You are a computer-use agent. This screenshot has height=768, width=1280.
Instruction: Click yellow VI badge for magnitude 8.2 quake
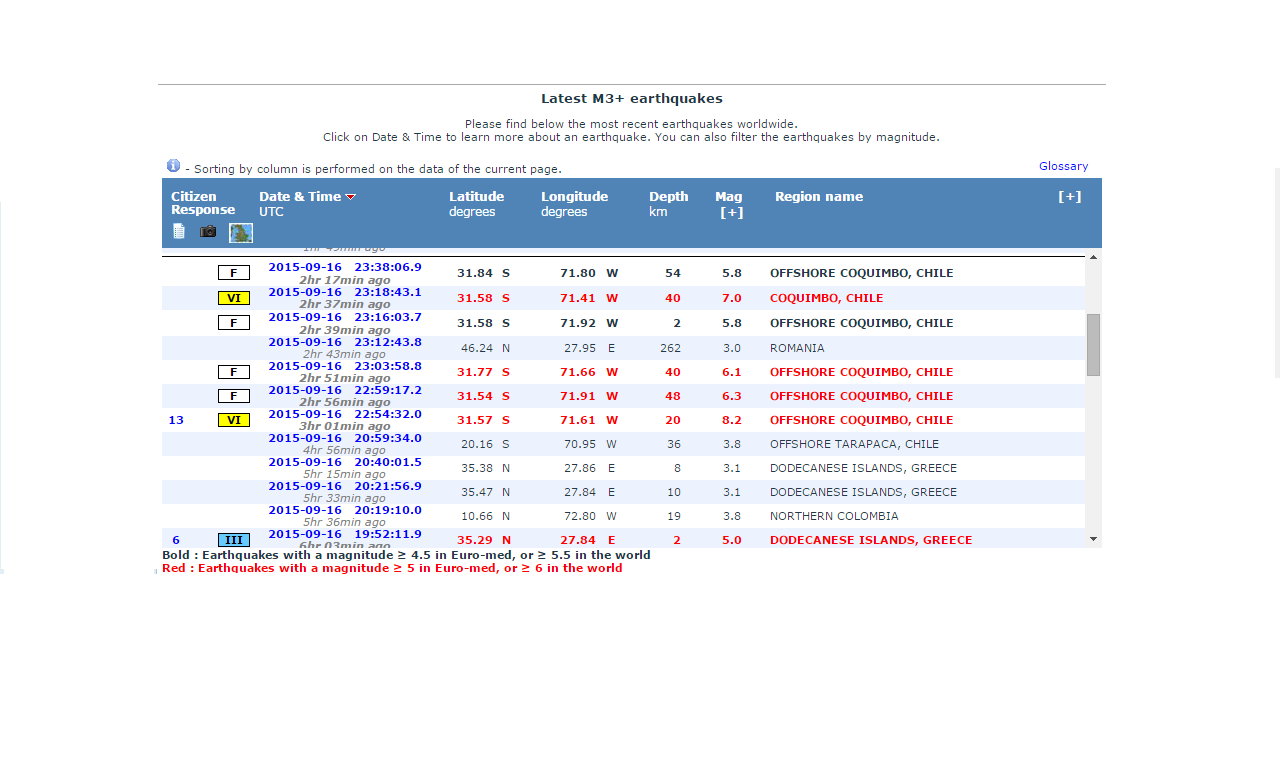234,420
